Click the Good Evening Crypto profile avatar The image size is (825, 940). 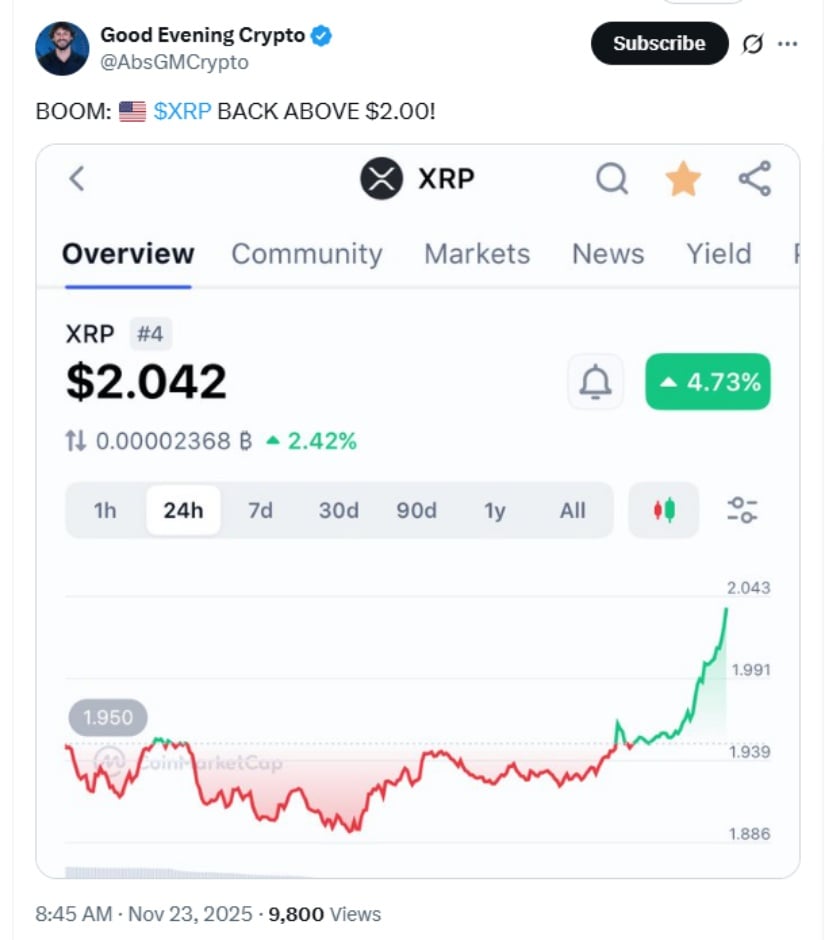[x=62, y=48]
